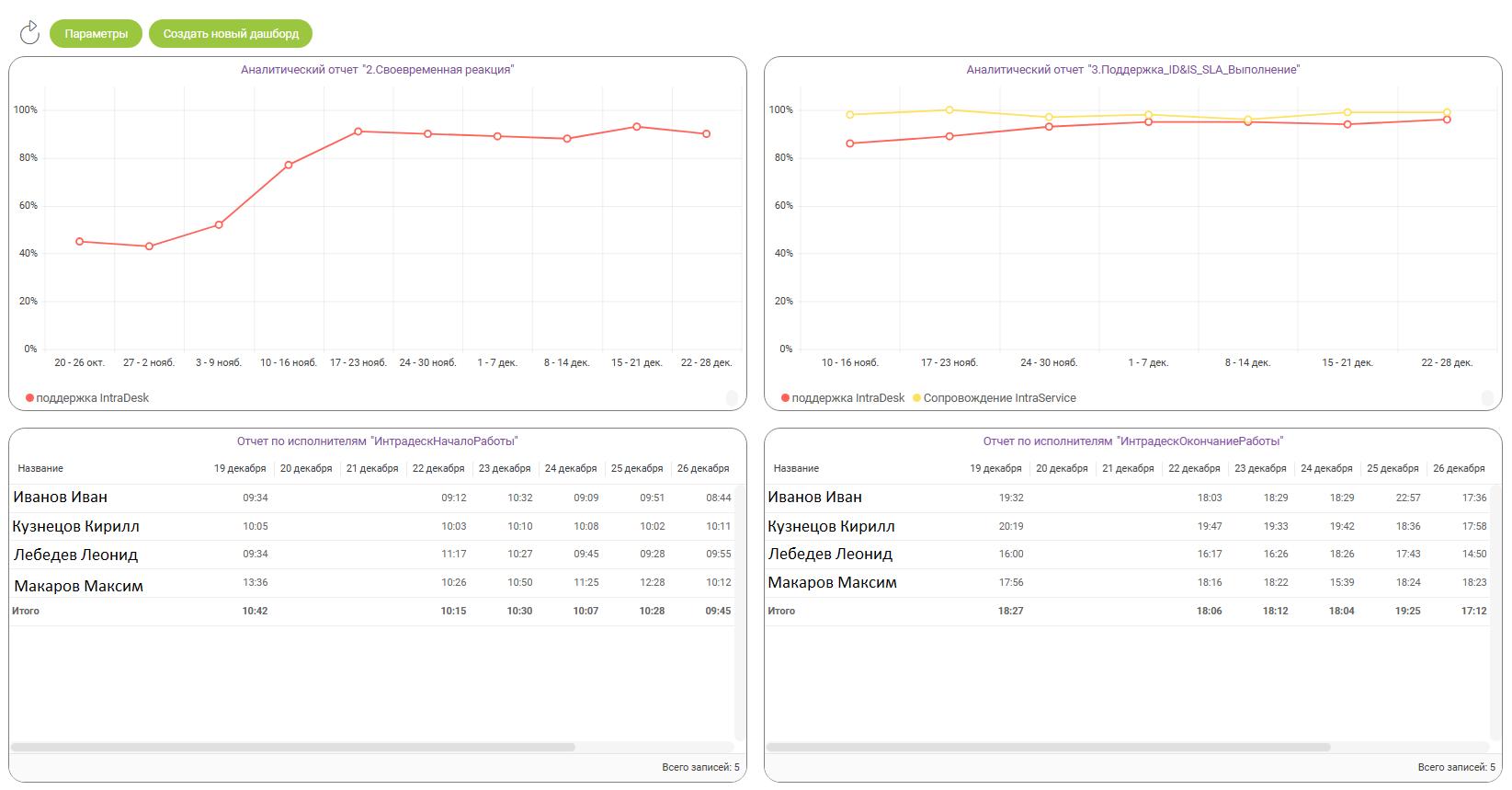Click the refresh dashboard icon
Image resolution: width=1512 pixels, height=790 pixels.
tap(29, 33)
